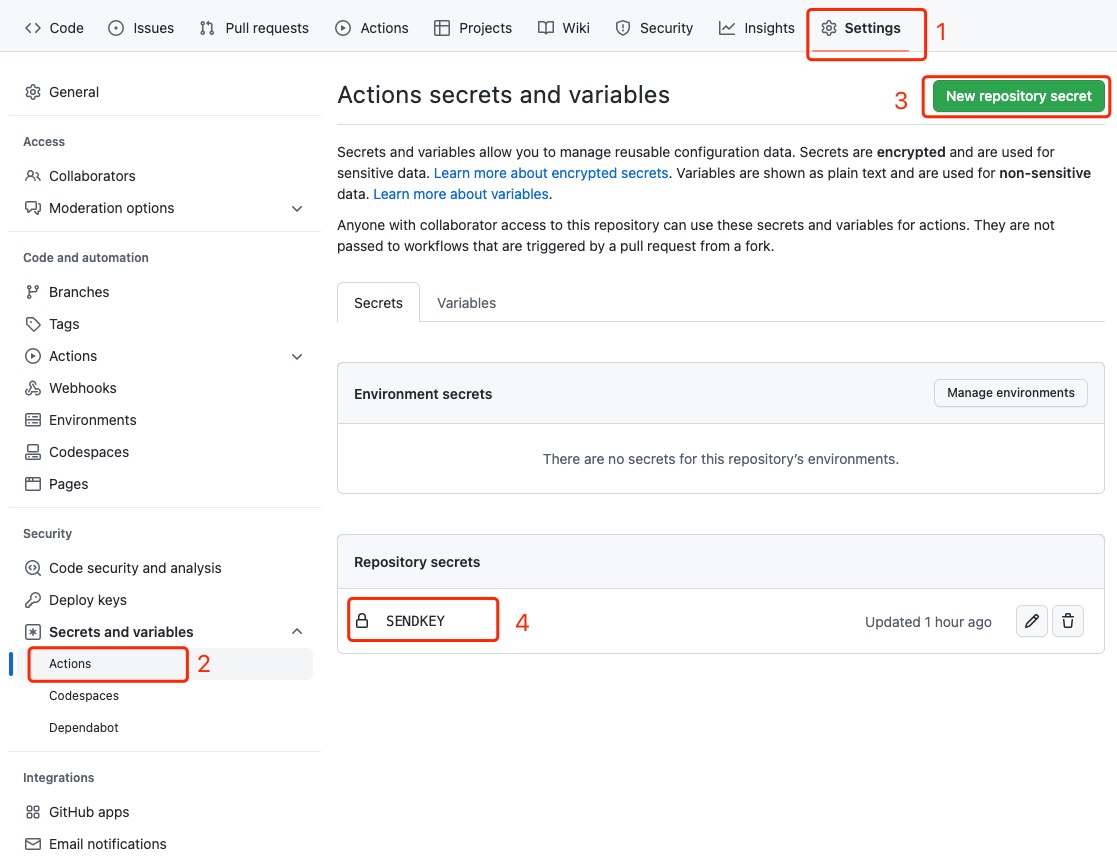Open Code security and analysis page
This screenshot has height=867, width=1117.
(x=134, y=568)
